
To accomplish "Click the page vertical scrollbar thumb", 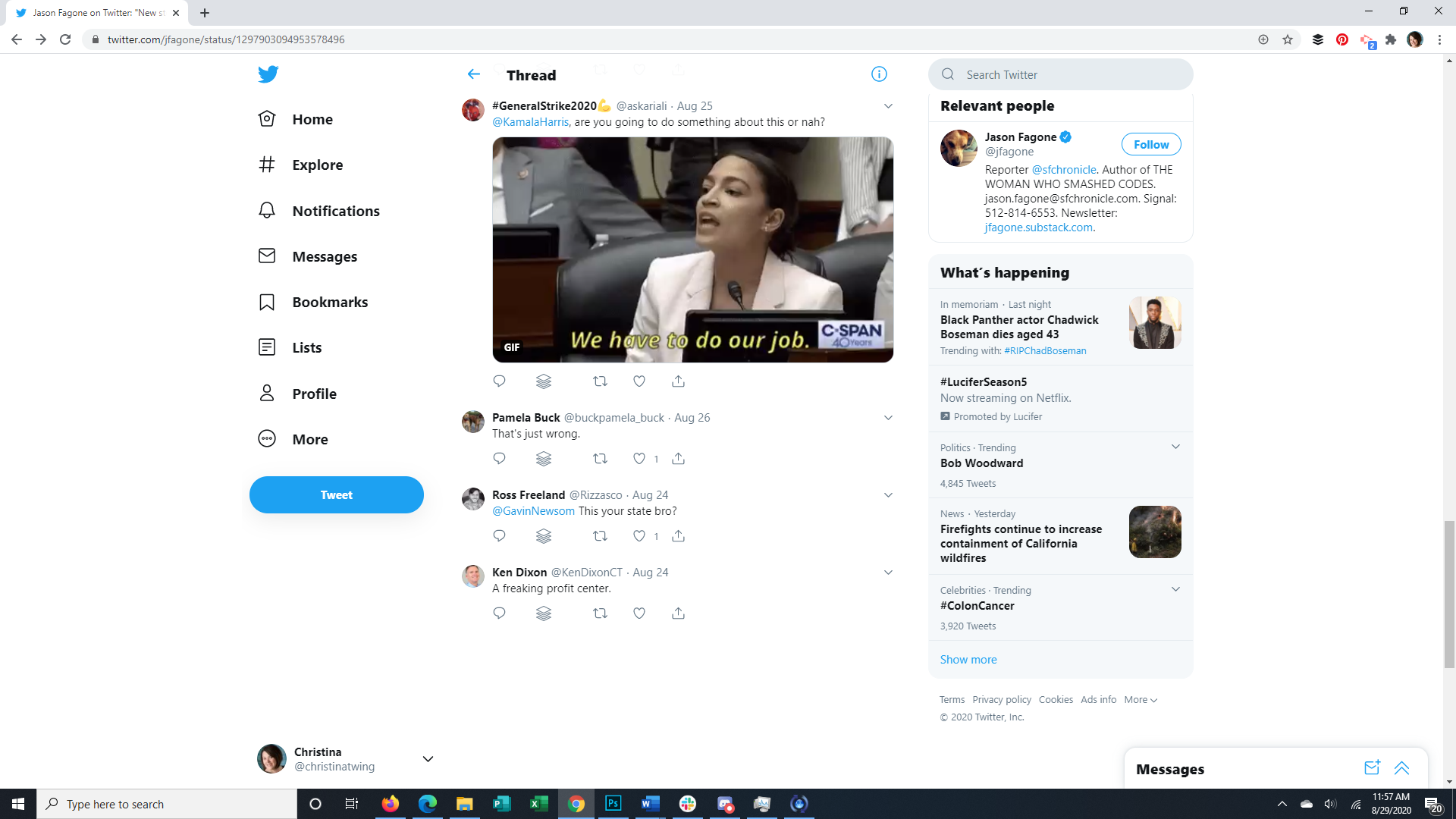I will 1449,594.
